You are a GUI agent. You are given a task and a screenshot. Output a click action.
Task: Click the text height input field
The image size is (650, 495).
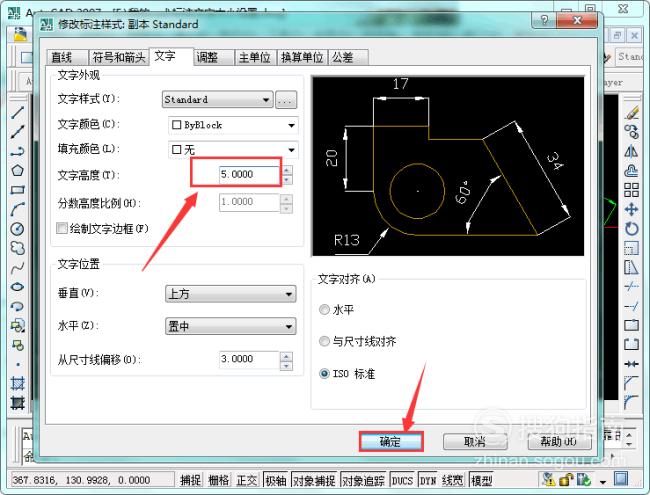[x=250, y=174]
